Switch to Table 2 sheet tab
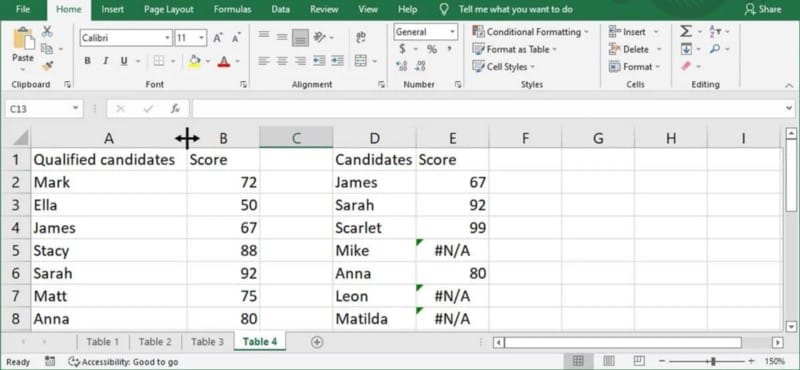The height and width of the screenshot is (370, 800). pos(155,342)
